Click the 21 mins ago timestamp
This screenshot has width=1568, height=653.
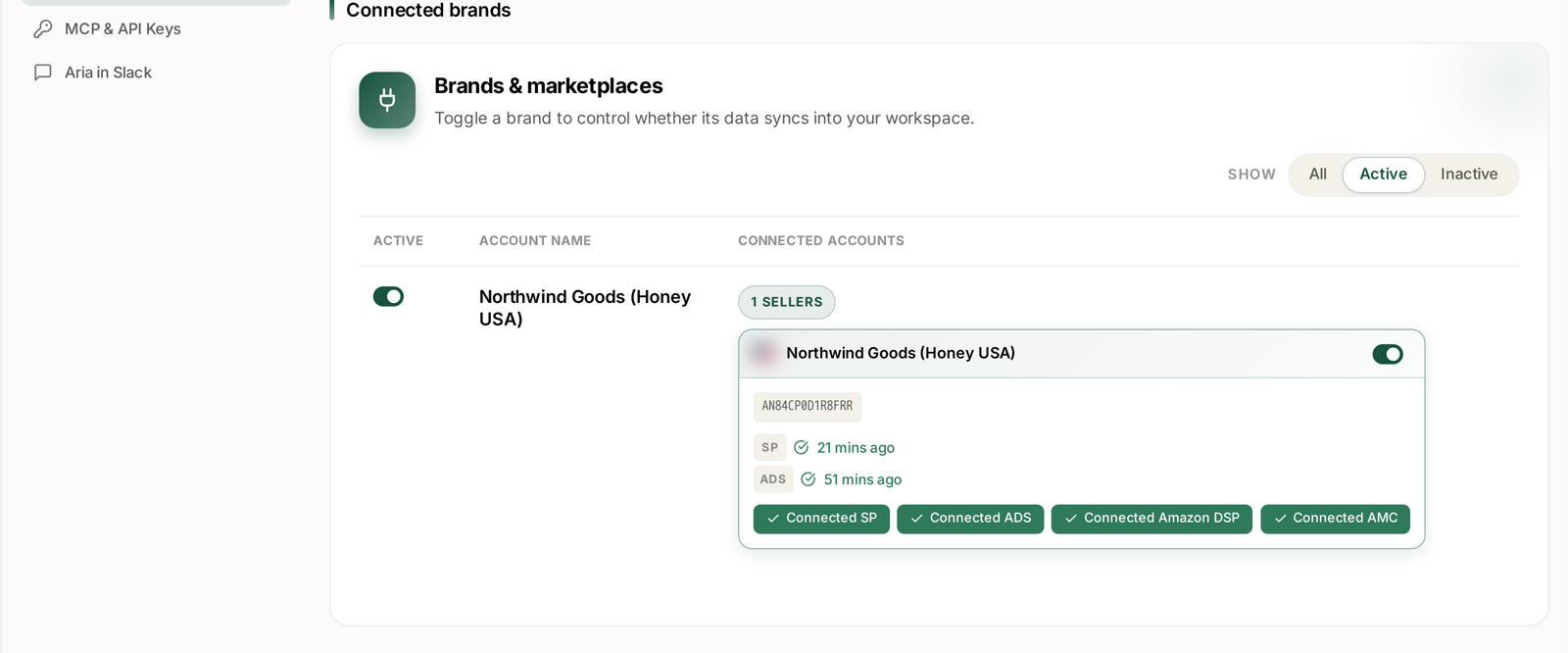(856, 448)
